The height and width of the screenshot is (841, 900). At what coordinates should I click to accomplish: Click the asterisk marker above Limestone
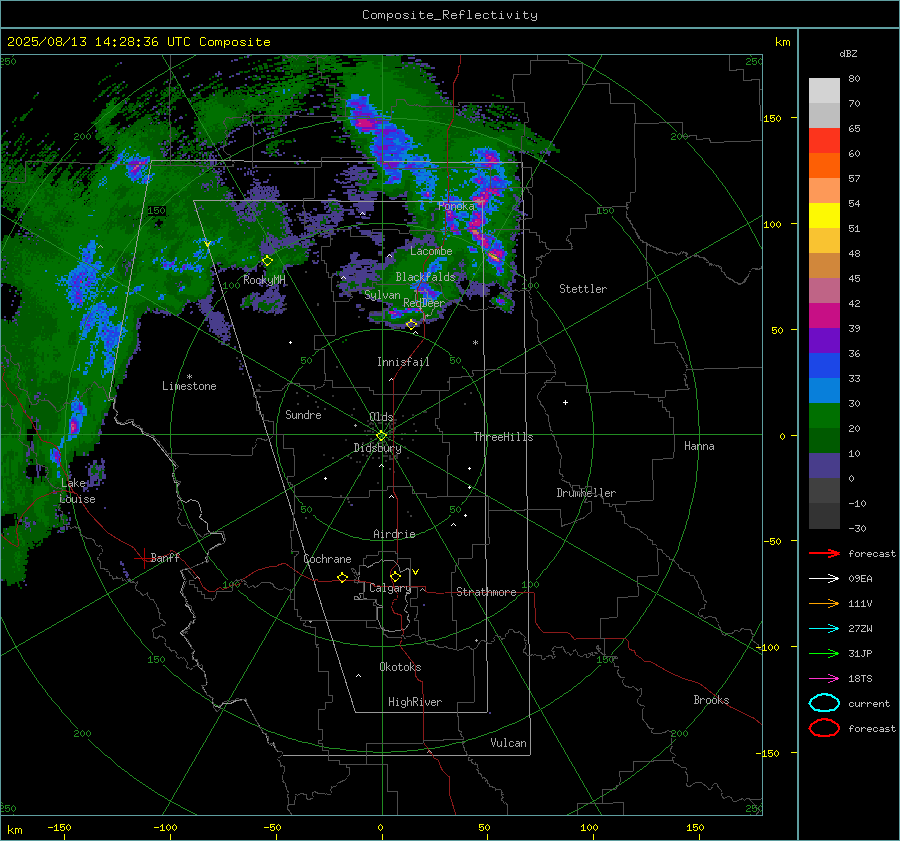point(189,377)
